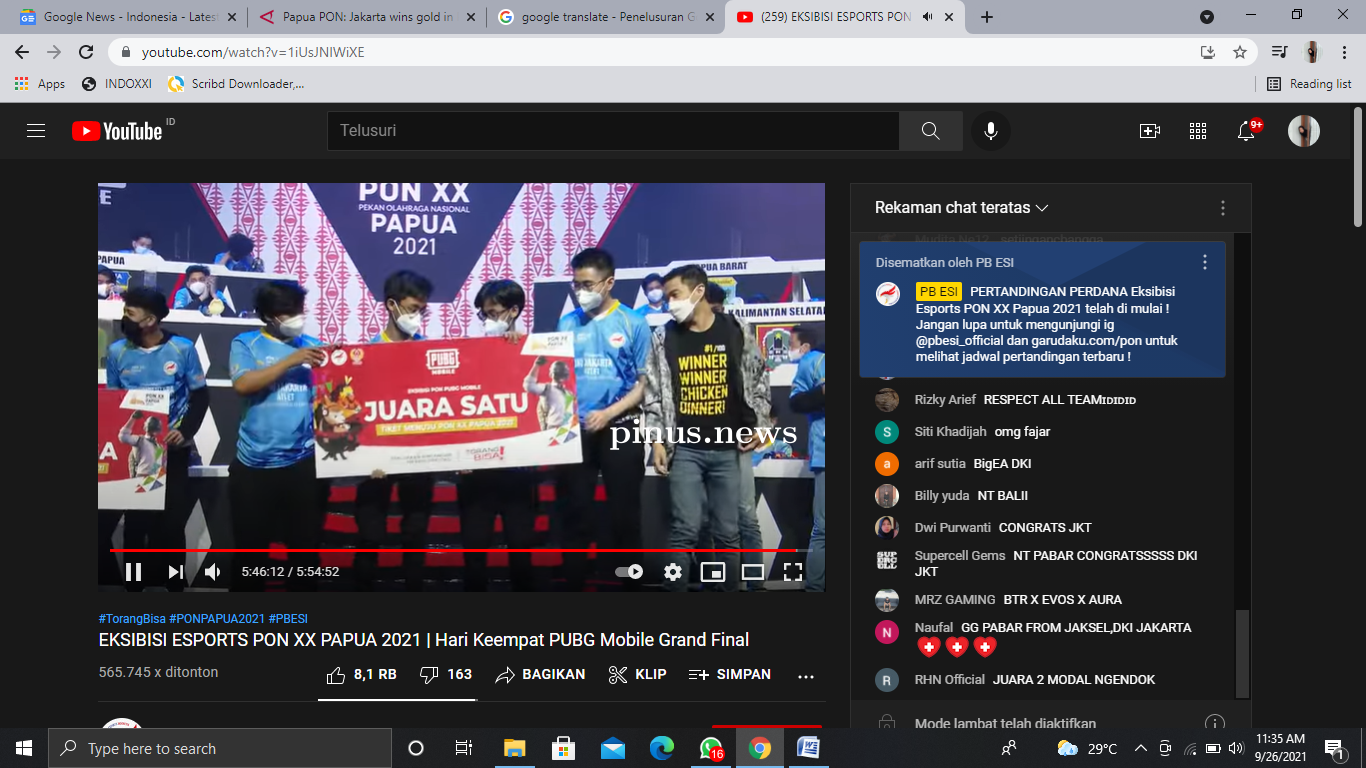Open the media control toolbar icon

click(x=1279, y=52)
